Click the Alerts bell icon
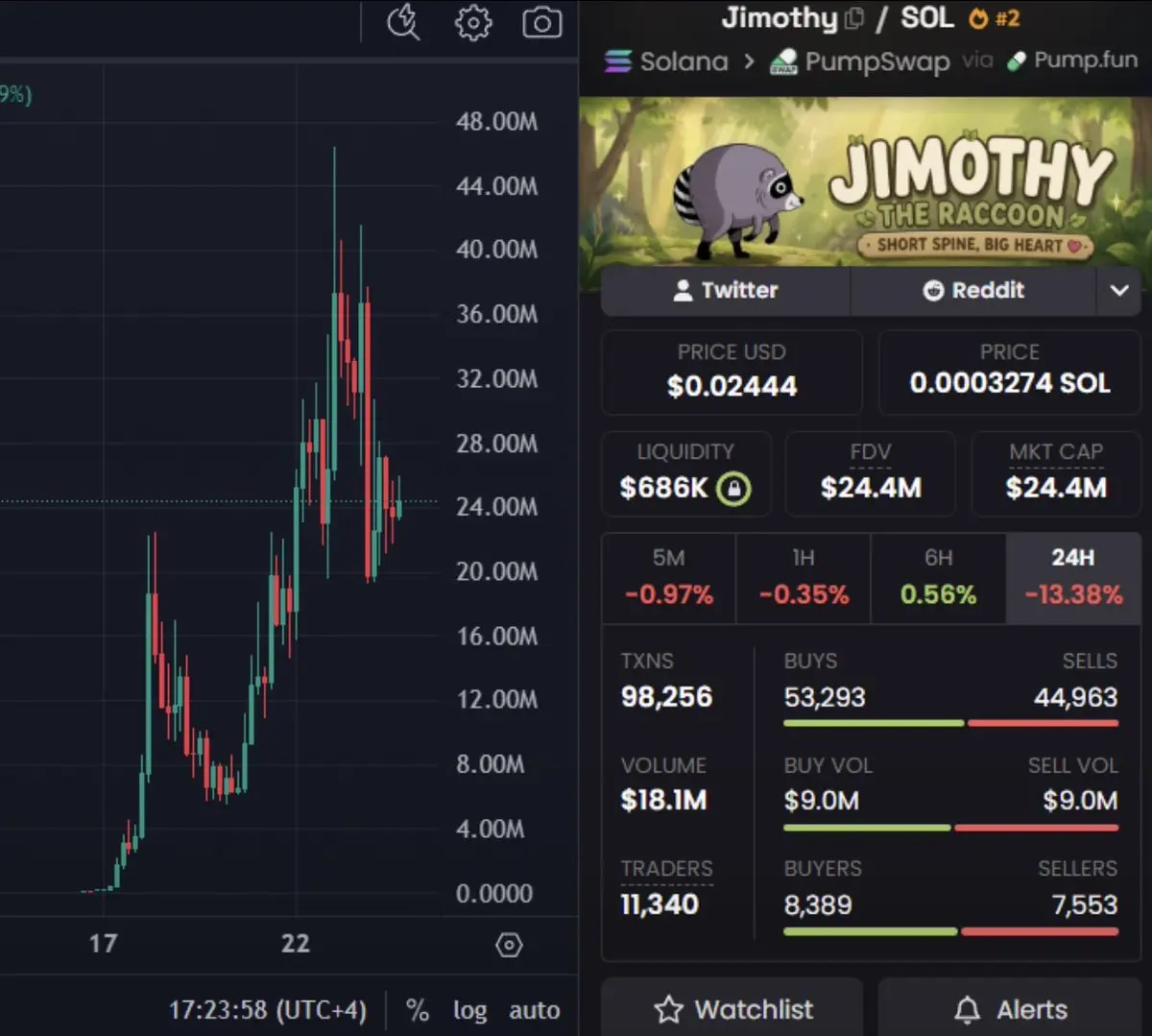The height and width of the screenshot is (1036, 1152). pyautogui.click(x=968, y=1009)
